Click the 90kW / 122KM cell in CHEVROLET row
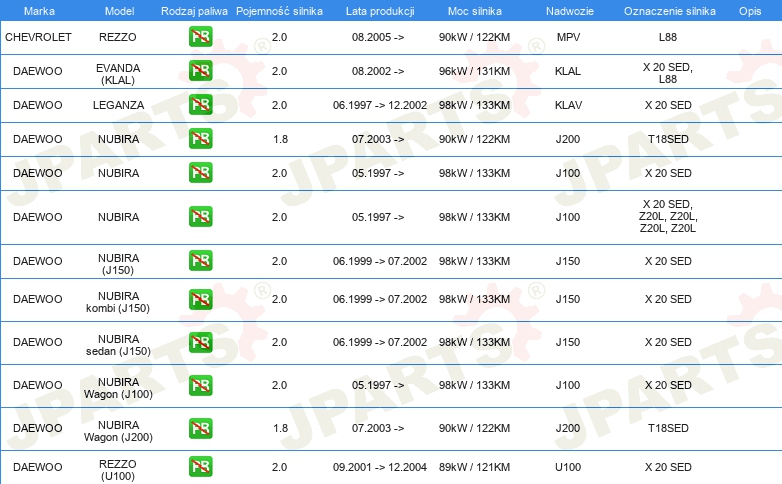782x484 pixels. pyautogui.click(x=474, y=37)
